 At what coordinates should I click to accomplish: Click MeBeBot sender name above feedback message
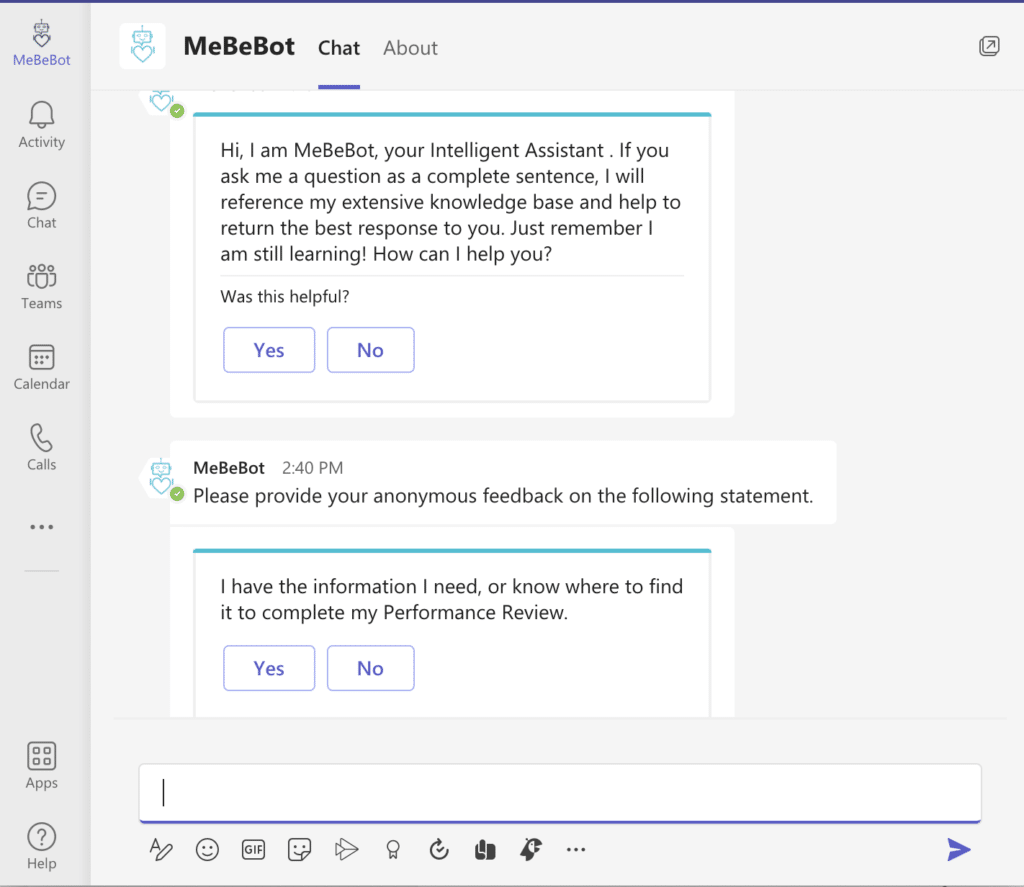click(x=229, y=468)
